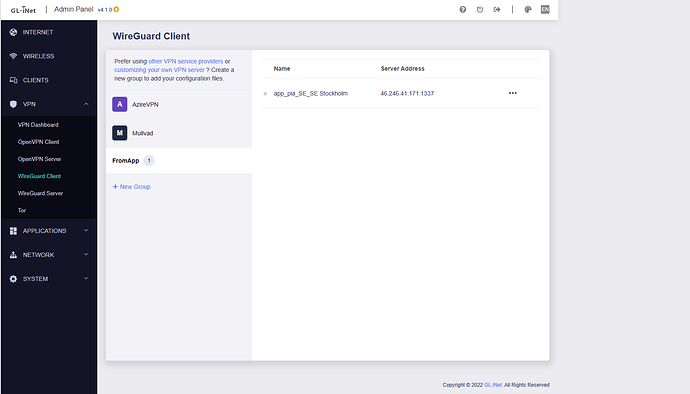Click the Name column header
This screenshot has height=394, width=690.
[282, 69]
